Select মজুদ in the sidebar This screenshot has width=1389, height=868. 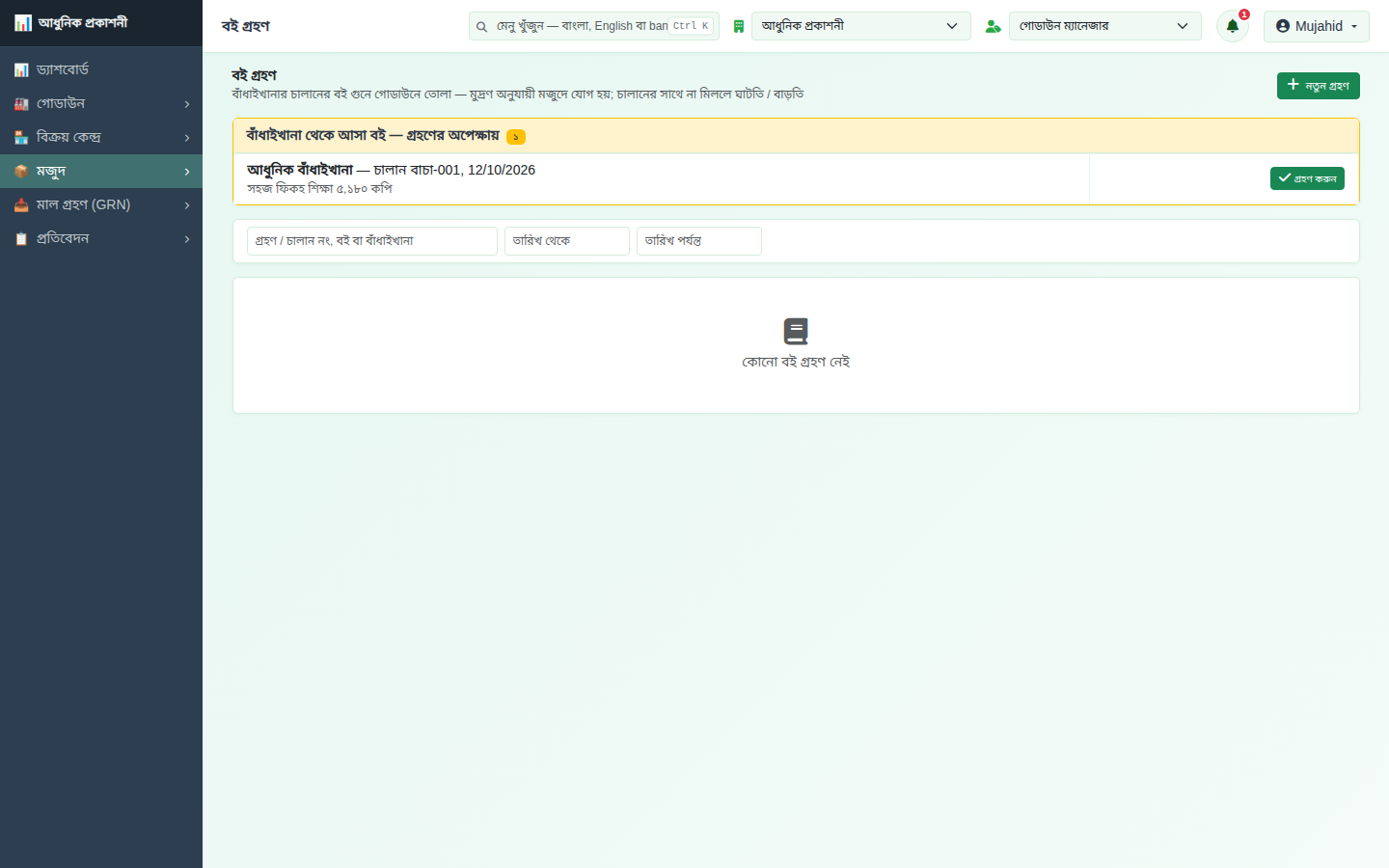pyautogui.click(x=101, y=172)
